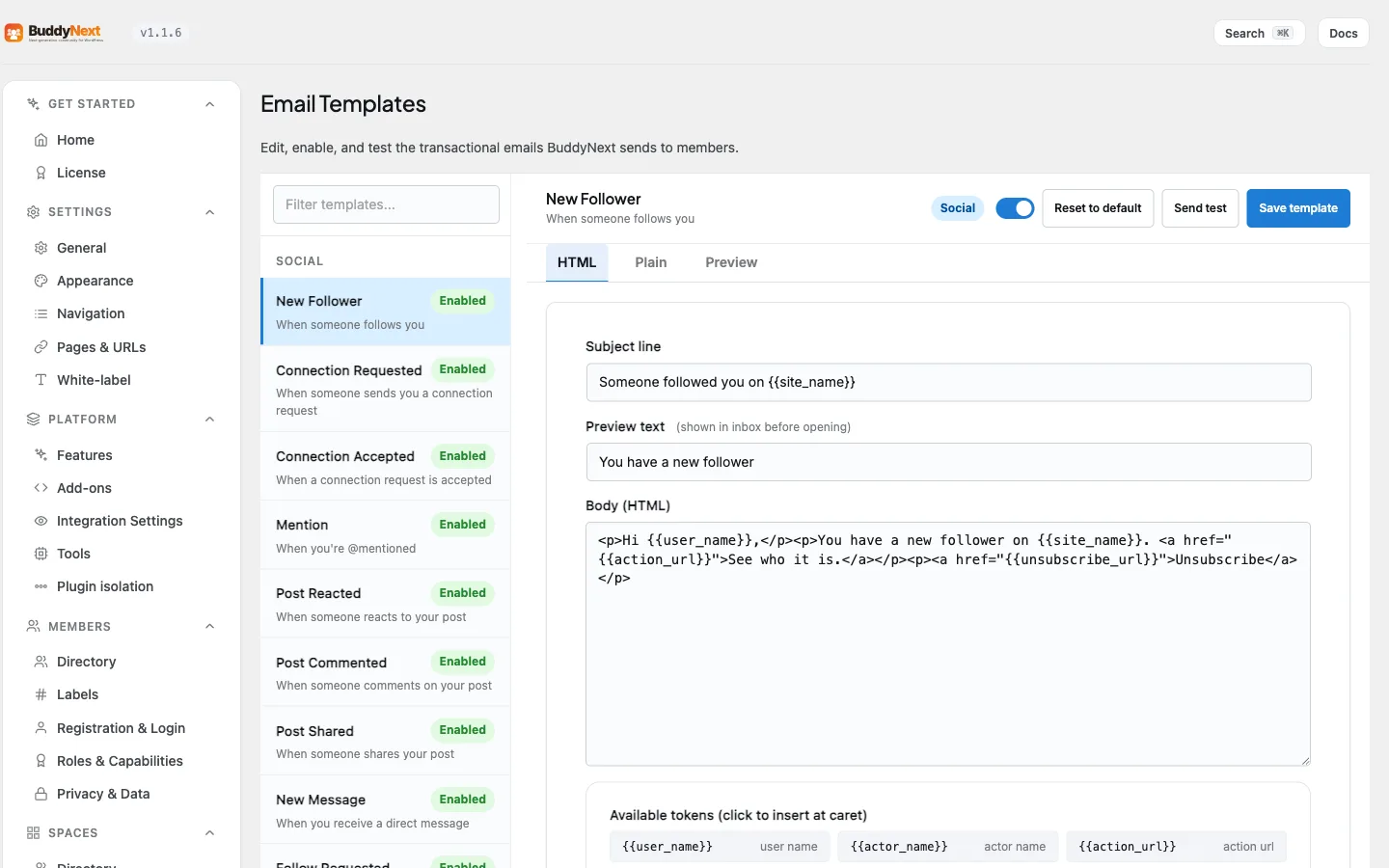The image size is (1389, 868).
Task: Click the Members Directory people icon
Action: 41,662
